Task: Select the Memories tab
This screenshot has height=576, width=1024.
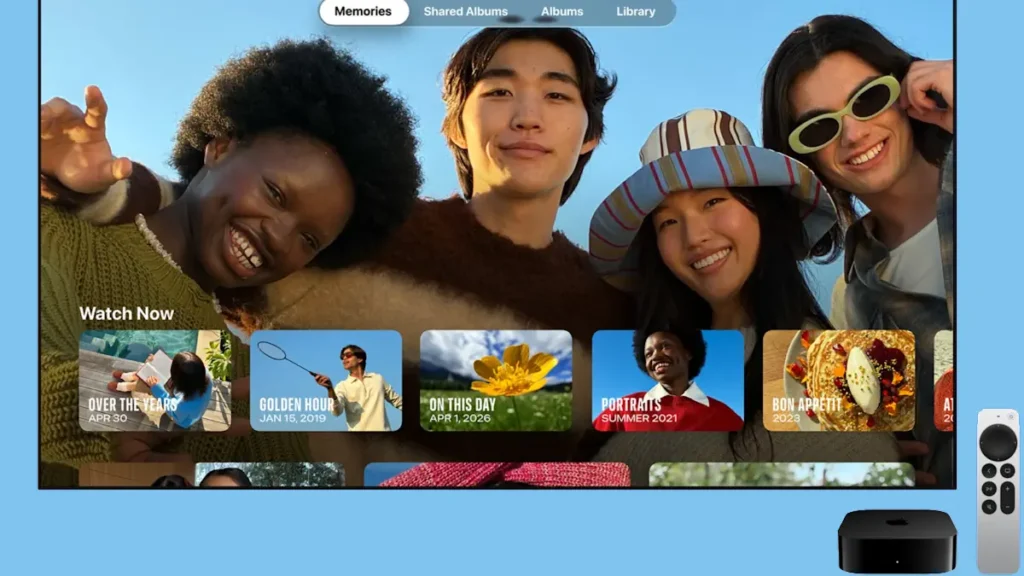Action: (363, 12)
